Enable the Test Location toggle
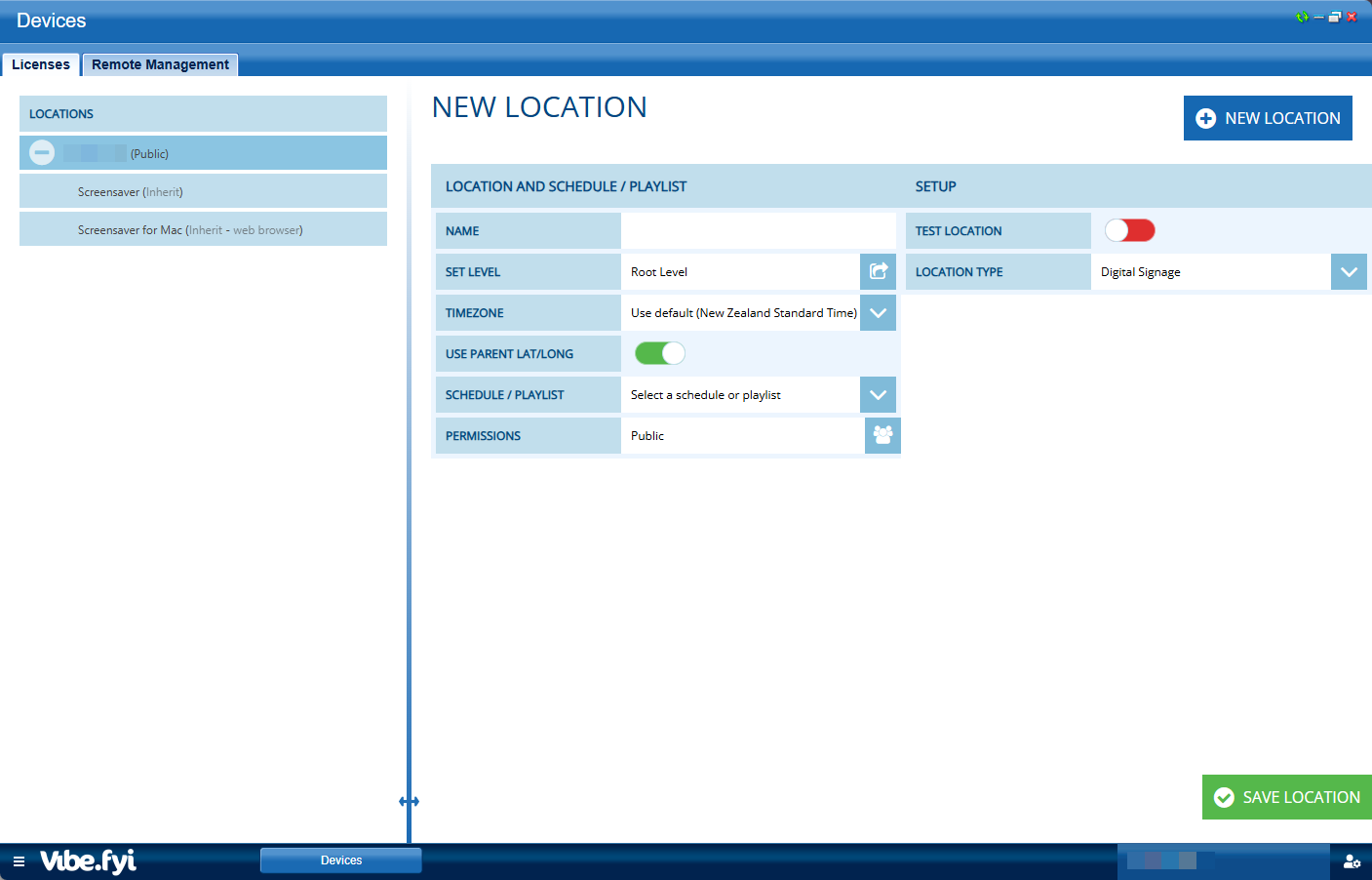The width and height of the screenshot is (1372, 880). tap(1129, 230)
